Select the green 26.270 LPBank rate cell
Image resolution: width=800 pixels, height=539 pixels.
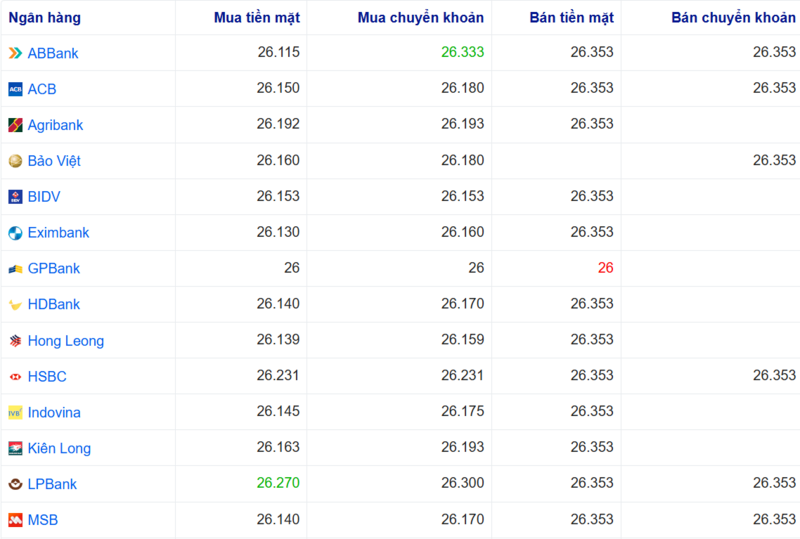278,484
